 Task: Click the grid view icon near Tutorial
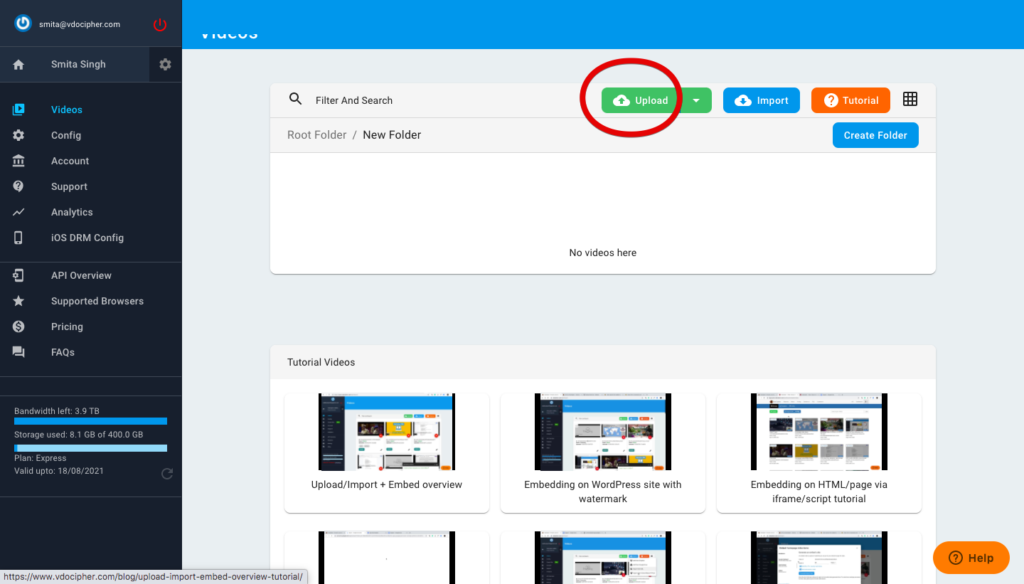909,99
